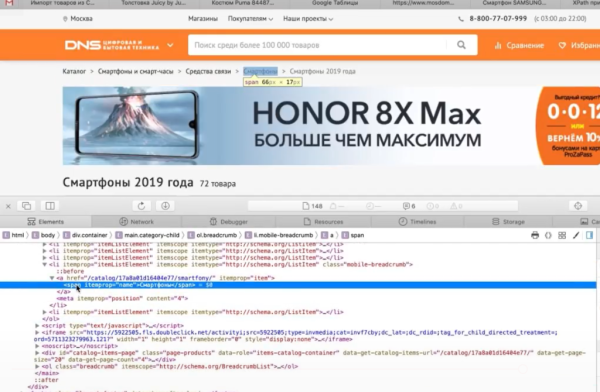Select ol.breadcrumb in DOM path bar
This screenshot has width=600, height=392.
pos(212,235)
